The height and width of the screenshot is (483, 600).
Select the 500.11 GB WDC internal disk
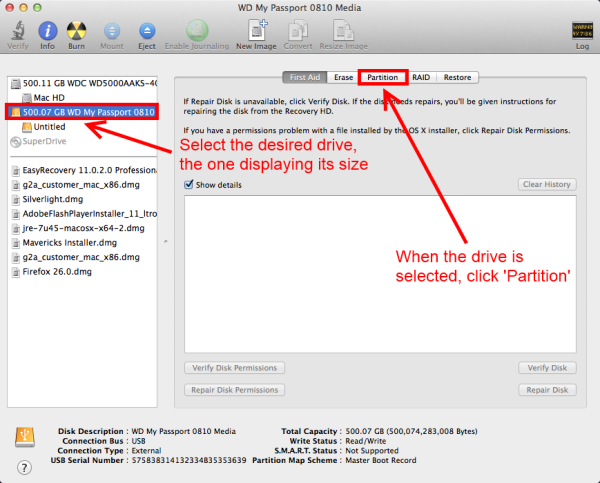coord(84,83)
